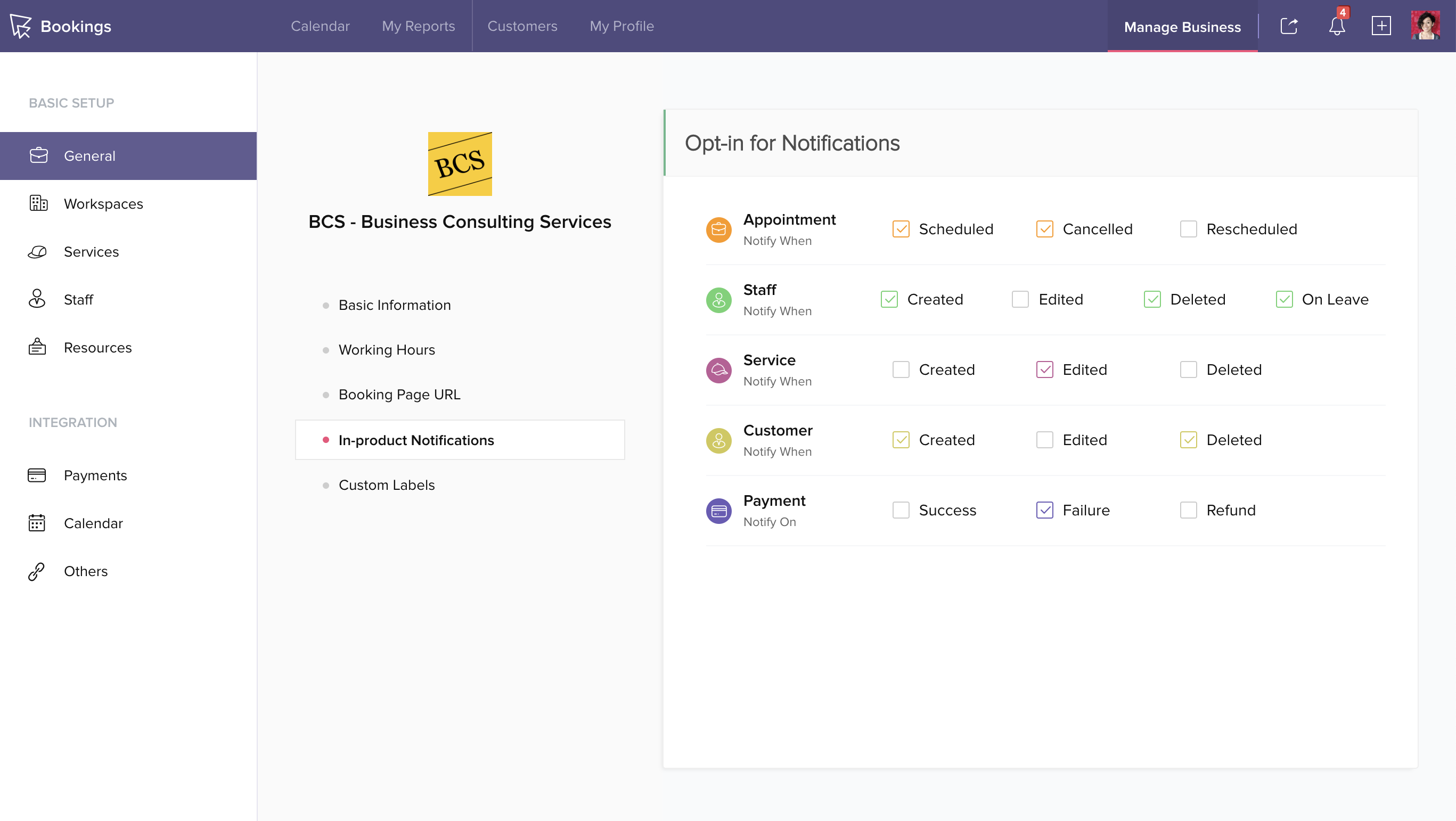Select Resources in the sidebar

97,348
